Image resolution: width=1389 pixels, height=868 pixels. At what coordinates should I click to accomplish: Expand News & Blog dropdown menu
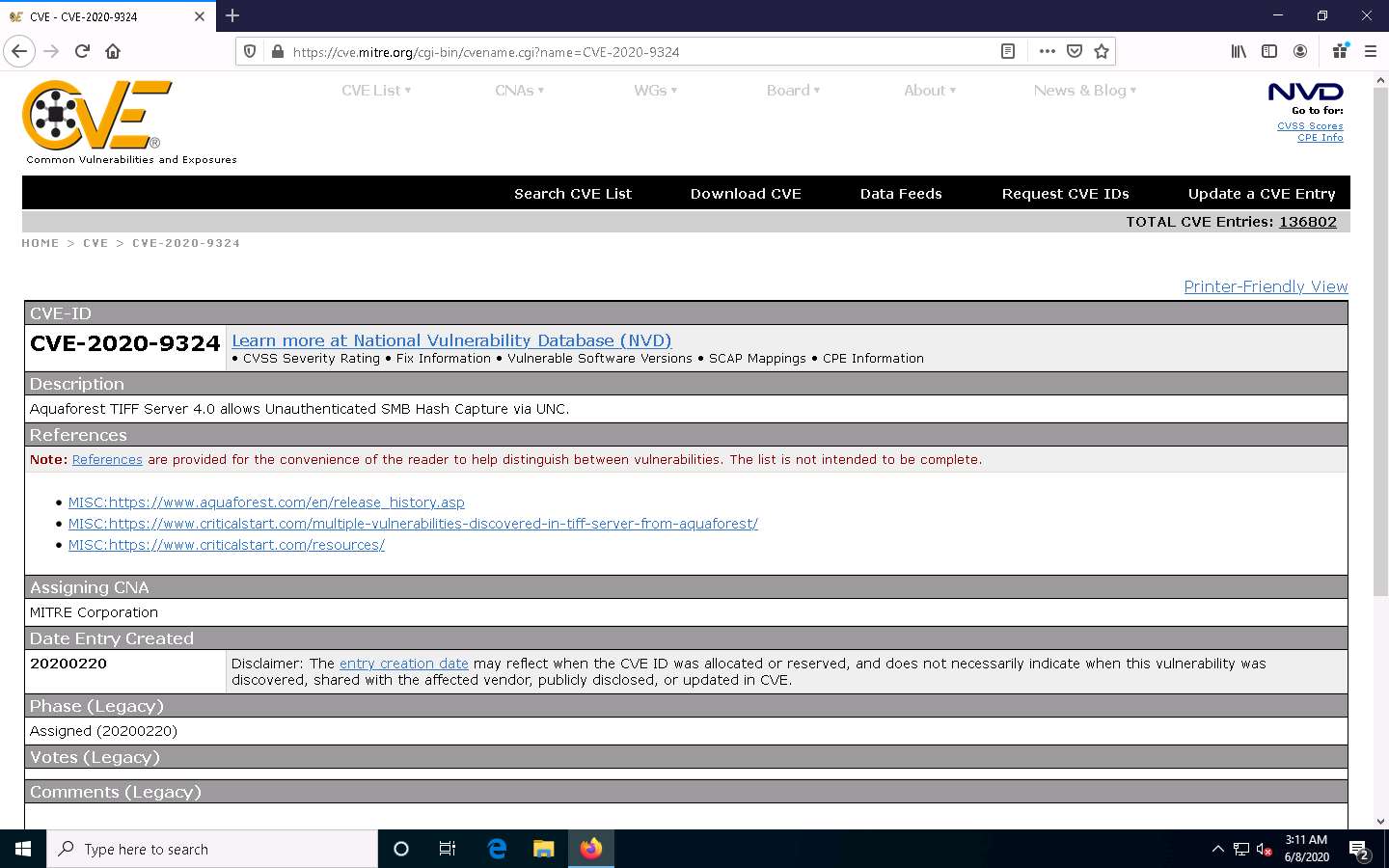1085,90
